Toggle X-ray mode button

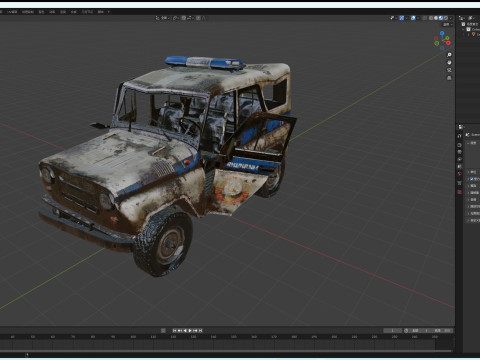click(x=424, y=18)
